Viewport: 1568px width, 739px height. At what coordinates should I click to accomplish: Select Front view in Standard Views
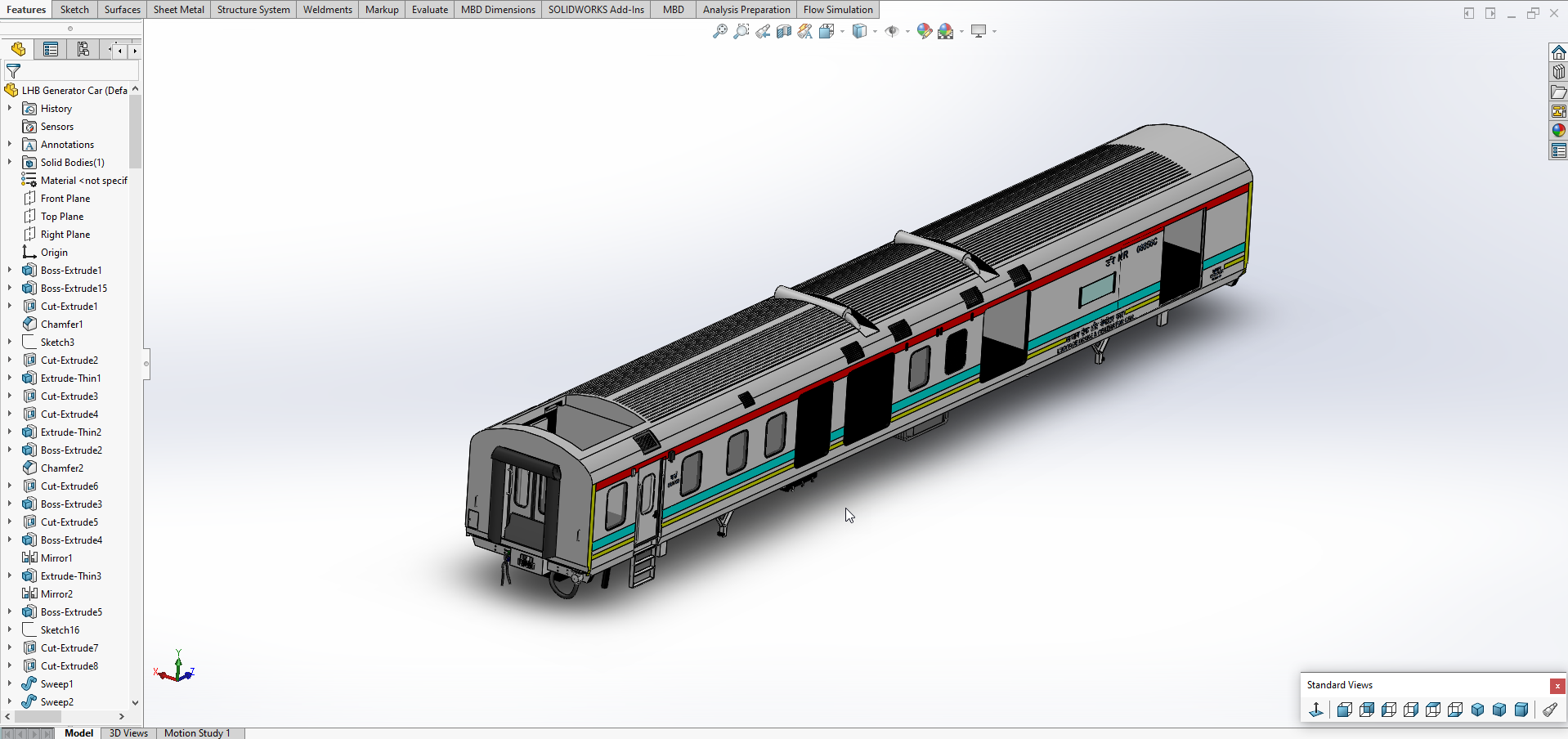[x=1344, y=710]
